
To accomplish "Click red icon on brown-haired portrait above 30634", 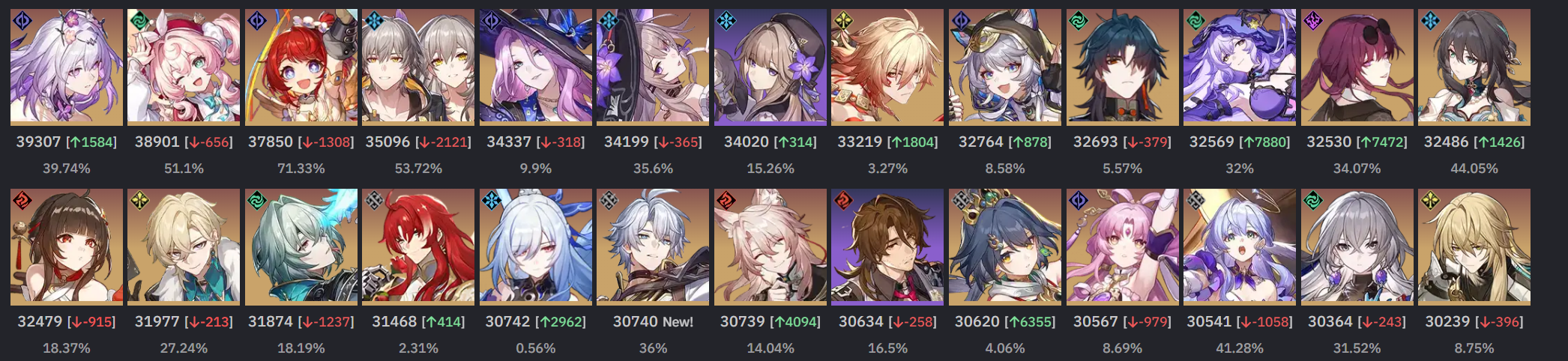I will pos(843,201).
